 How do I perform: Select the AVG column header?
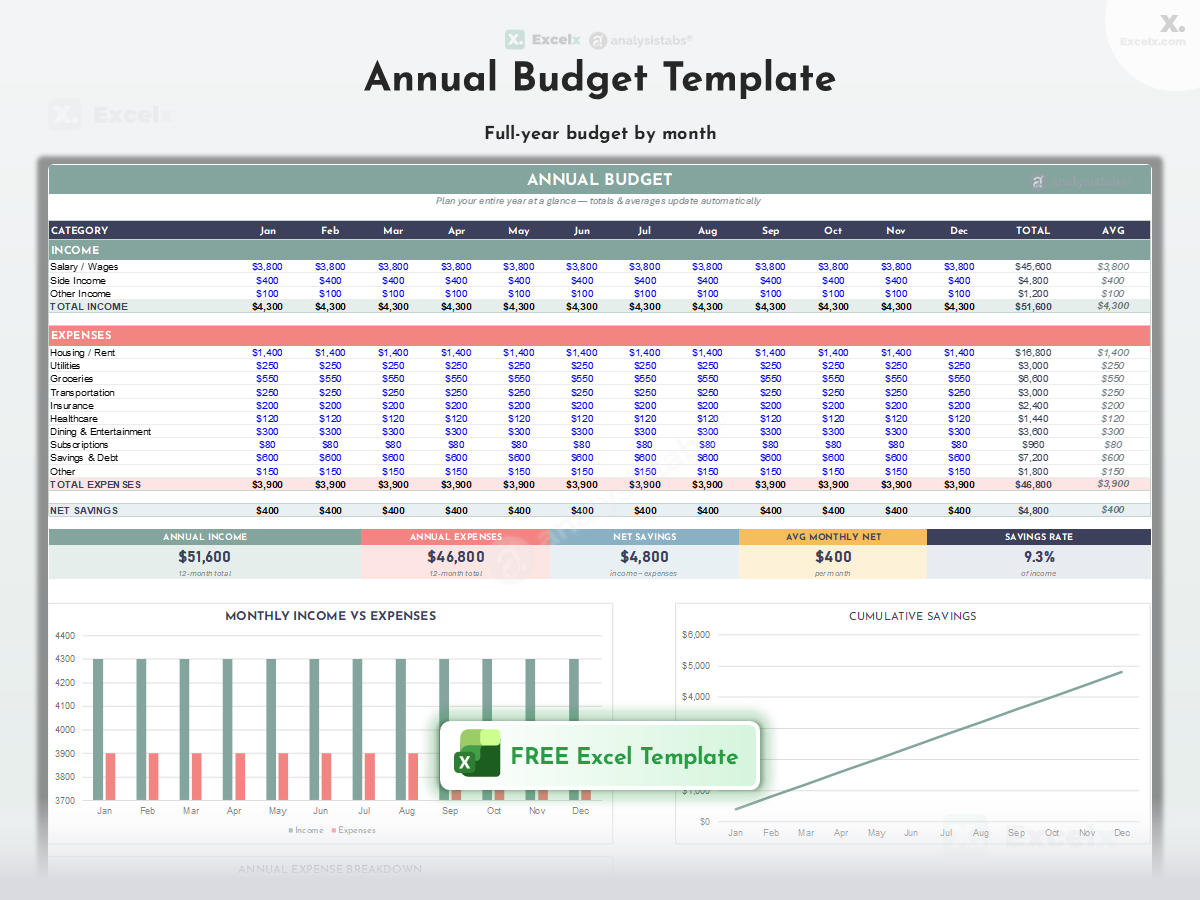pyautogui.click(x=1113, y=231)
